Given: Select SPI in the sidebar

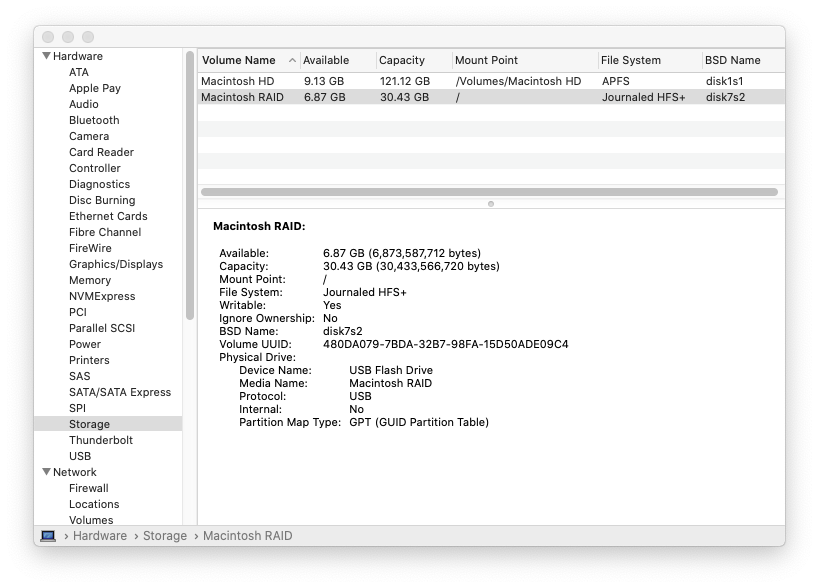Looking at the screenshot, I should tap(77, 408).
